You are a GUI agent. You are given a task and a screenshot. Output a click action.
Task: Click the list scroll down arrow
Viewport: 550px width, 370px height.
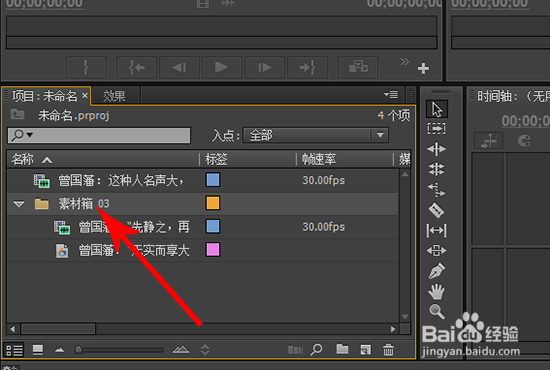tap(405, 317)
